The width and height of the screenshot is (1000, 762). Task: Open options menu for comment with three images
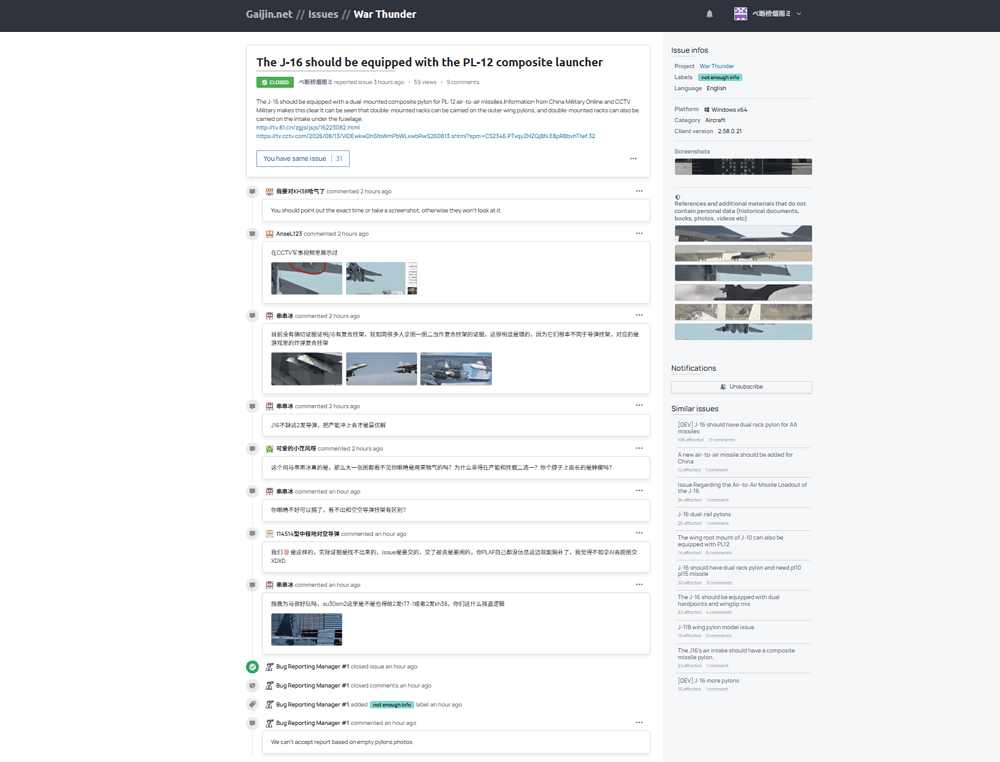pos(639,316)
